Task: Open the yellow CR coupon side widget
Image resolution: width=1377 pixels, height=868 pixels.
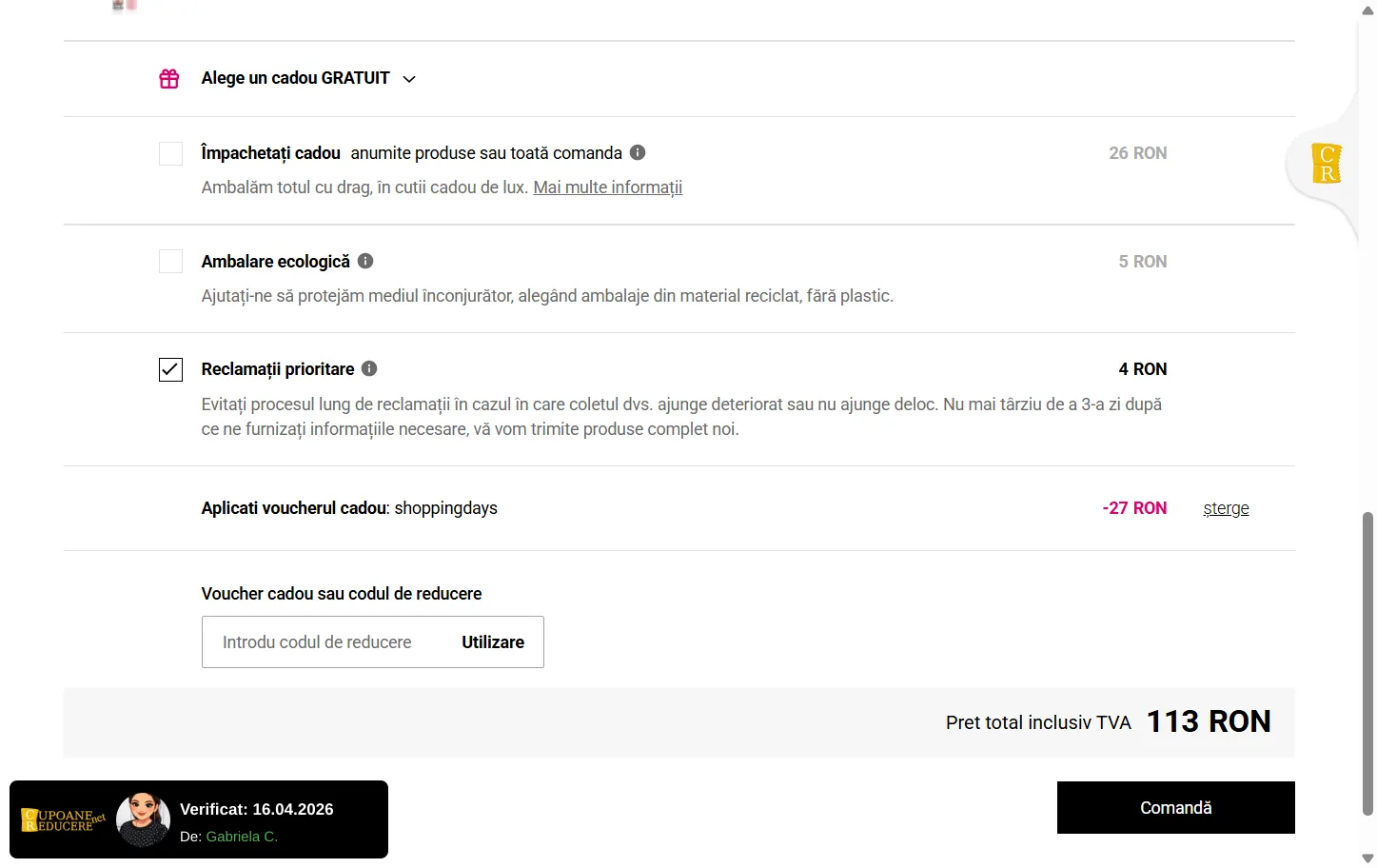Action: [1326, 164]
